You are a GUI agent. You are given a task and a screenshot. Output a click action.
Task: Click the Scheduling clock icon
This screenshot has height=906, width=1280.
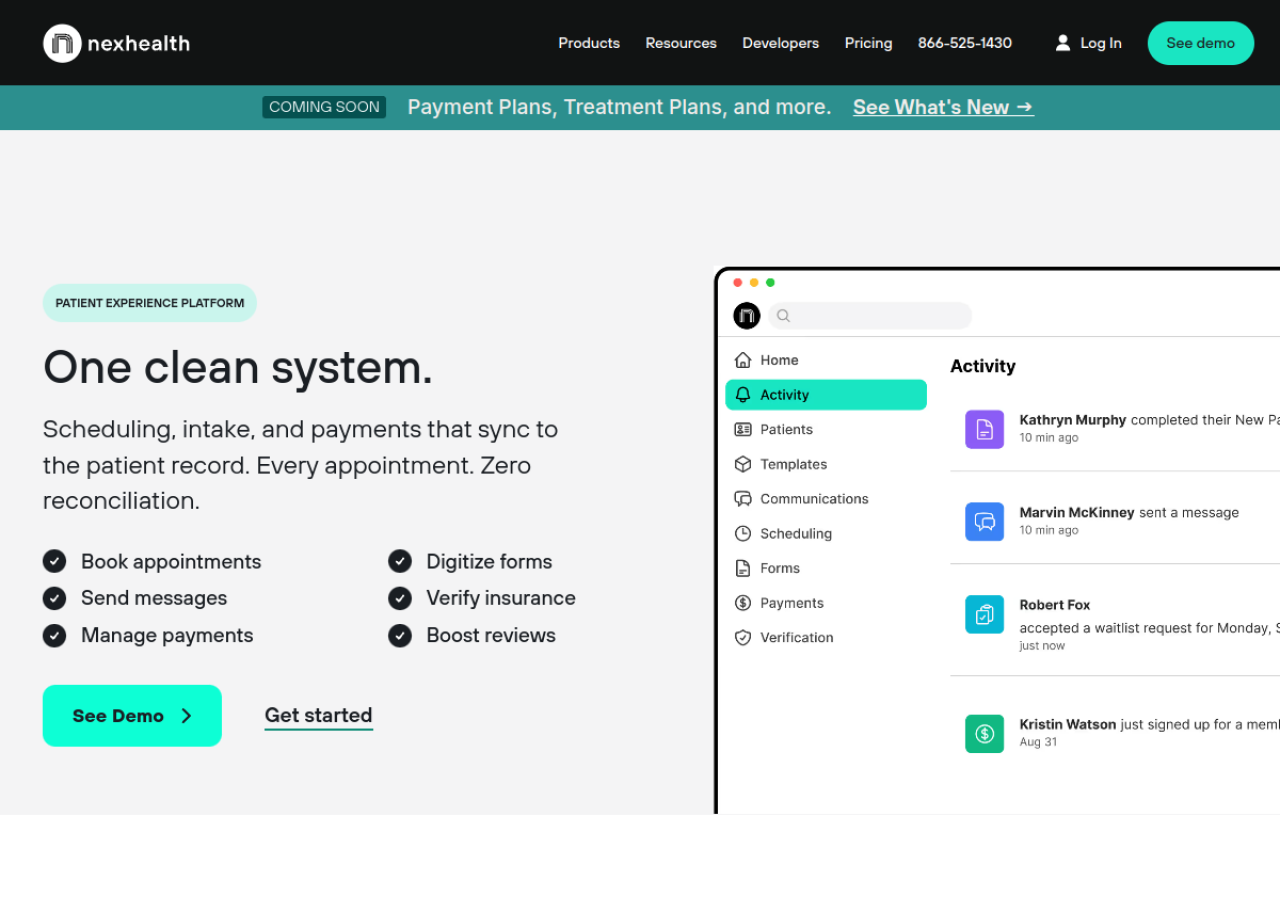pyautogui.click(x=743, y=534)
